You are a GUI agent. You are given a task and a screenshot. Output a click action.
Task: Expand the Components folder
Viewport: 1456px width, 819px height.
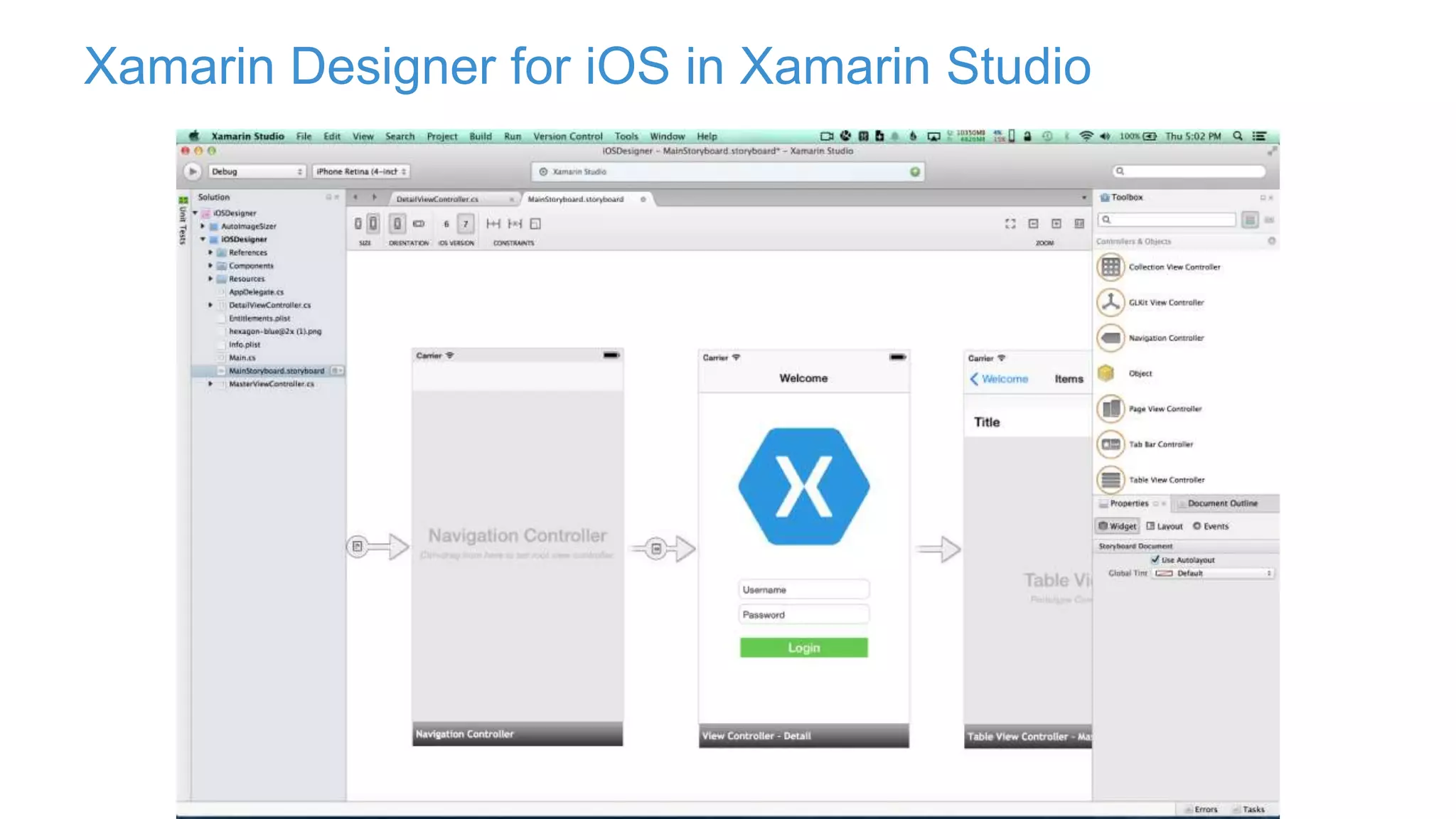click(x=210, y=265)
